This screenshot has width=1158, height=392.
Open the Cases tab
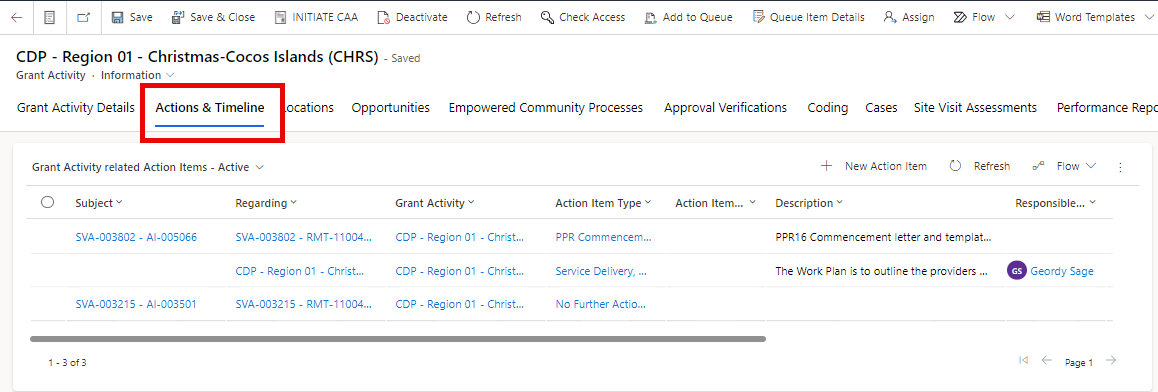tap(881, 108)
